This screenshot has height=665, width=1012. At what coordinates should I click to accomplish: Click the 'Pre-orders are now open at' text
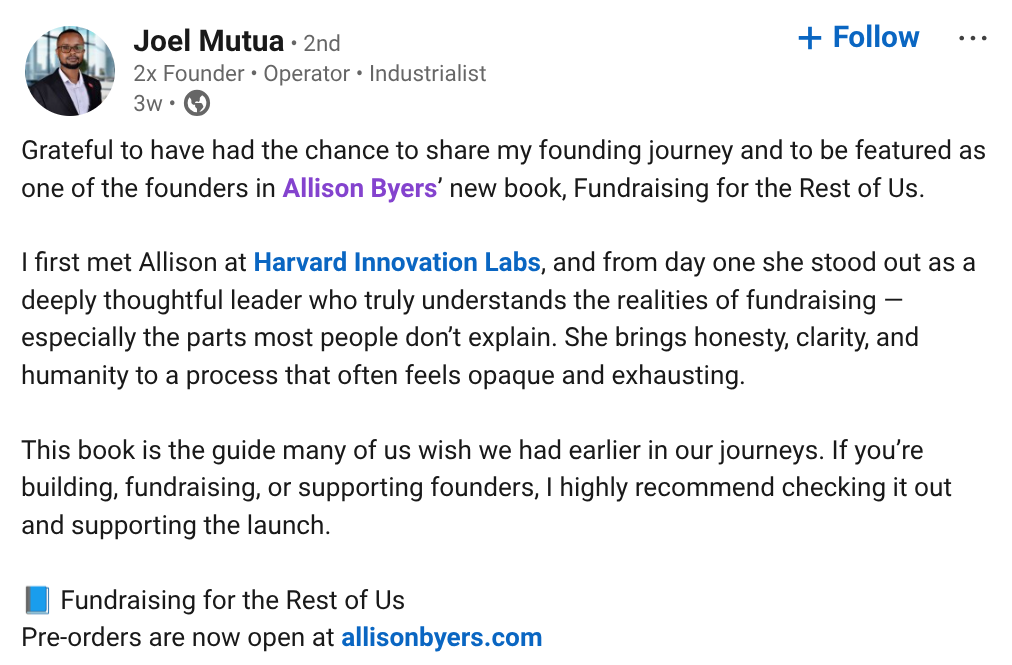click(179, 637)
